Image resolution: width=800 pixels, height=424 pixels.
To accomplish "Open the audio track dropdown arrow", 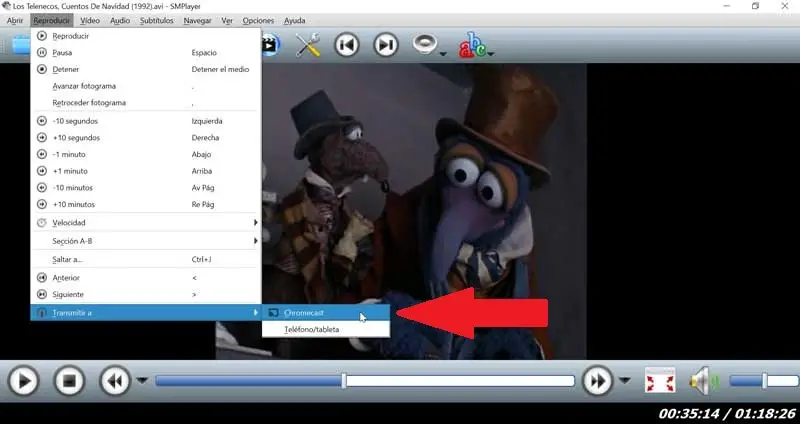I will [x=443, y=54].
